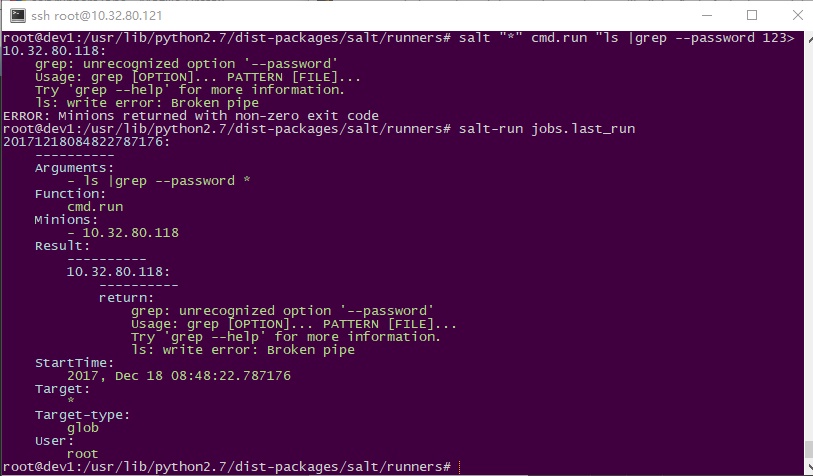Image resolution: width=813 pixels, height=476 pixels.
Task: Click the glob value under Target-type
Action: [82, 428]
